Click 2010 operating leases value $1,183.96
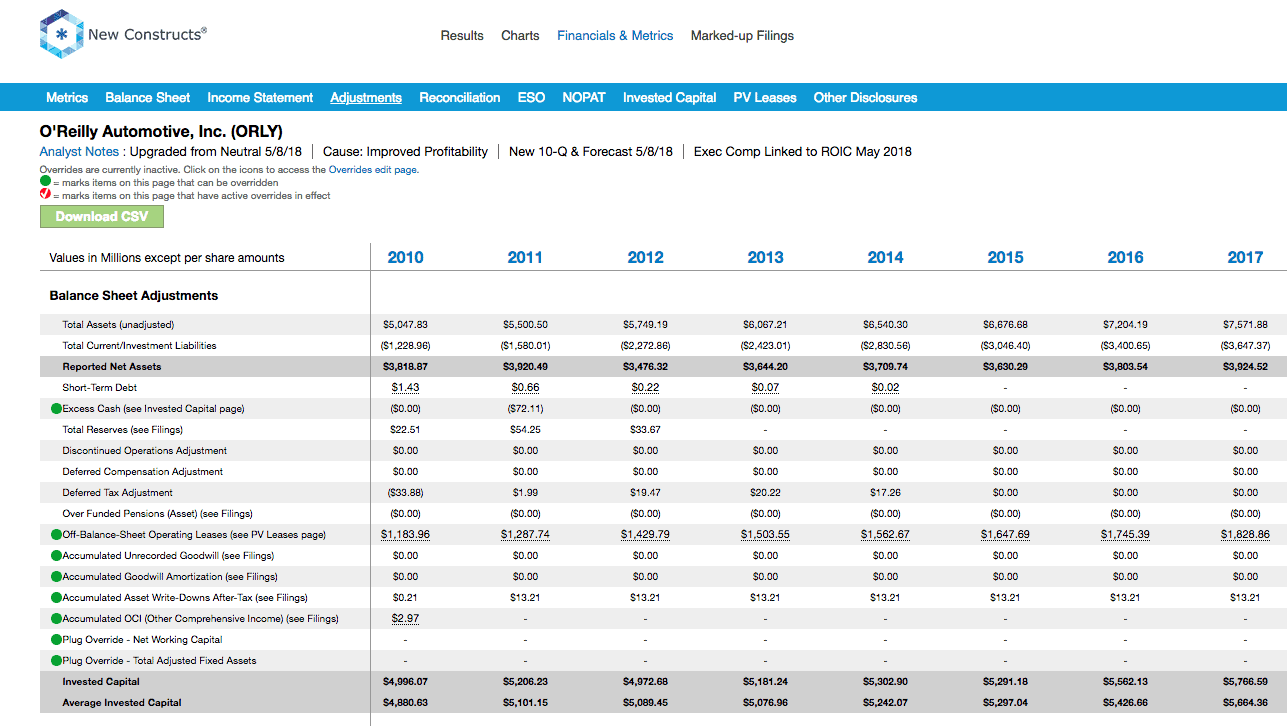Image resolution: width=1287 pixels, height=726 pixels. pos(405,534)
